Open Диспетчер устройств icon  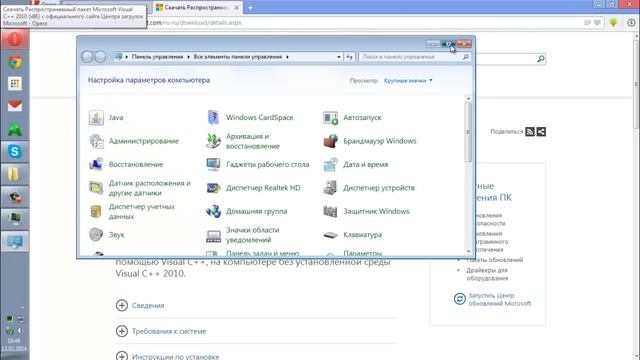click(330, 188)
